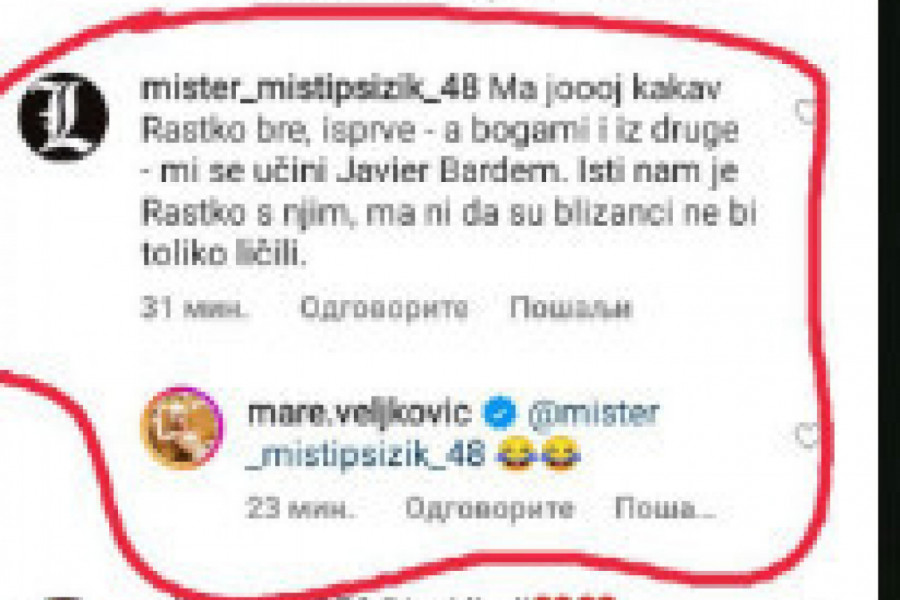
Task: Click the second laughing-crying emoji
Action: [x=561, y=453]
